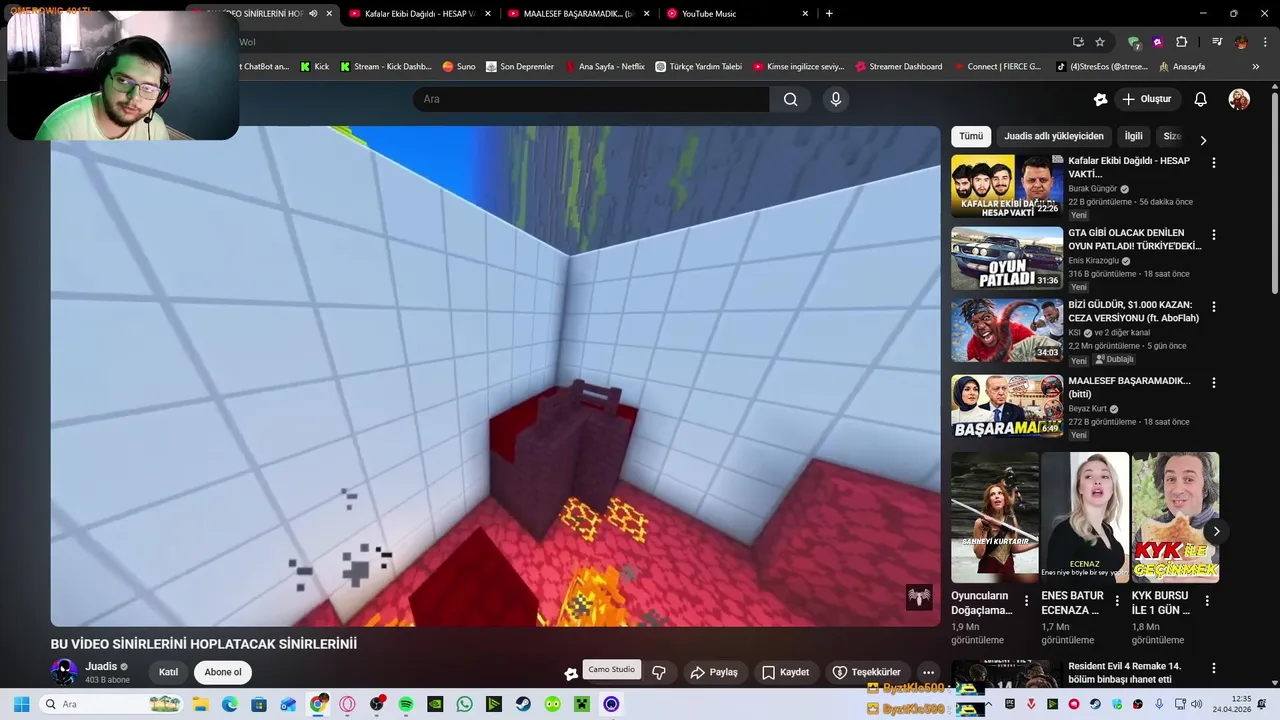The width and height of the screenshot is (1280, 720).
Task: Click the YouTube search magnifier button
Action: point(790,99)
